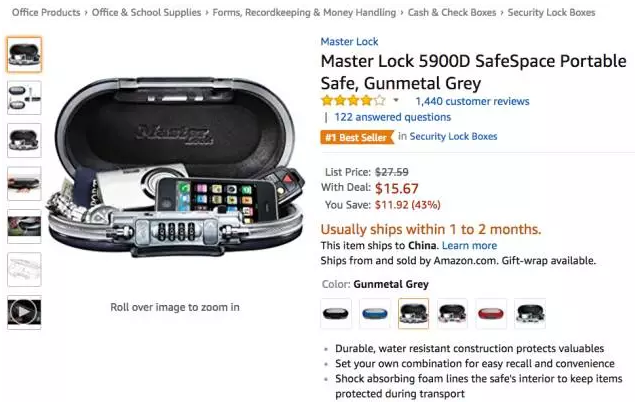
Task: Open the 1,440 customer reviews link
Action: (x=472, y=101)
